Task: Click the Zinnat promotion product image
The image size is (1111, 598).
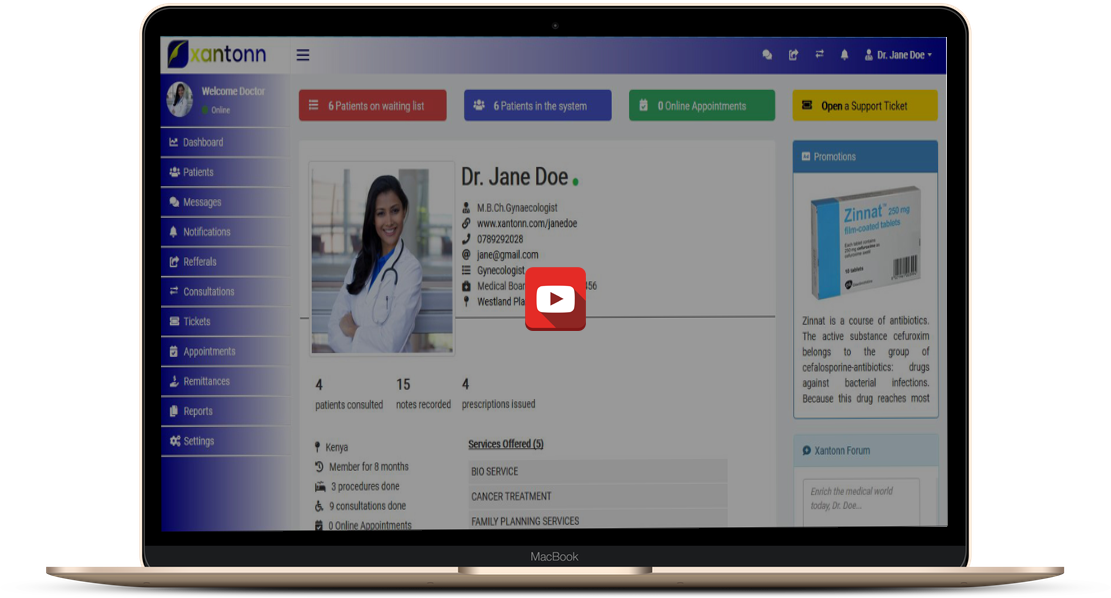Action: pyautogui.click(x=865, y=243)
